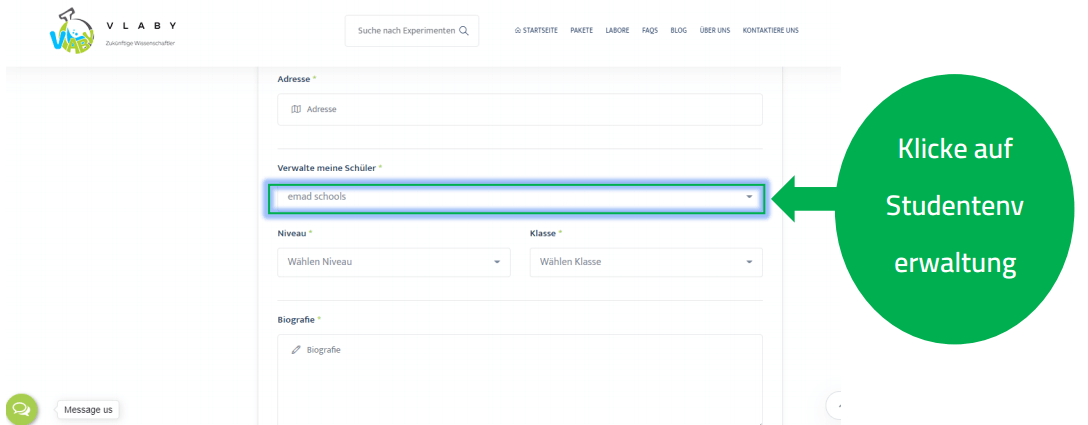Click the round button at right page edge
This screenshot has width=1088, height=425.
[836, 405]
